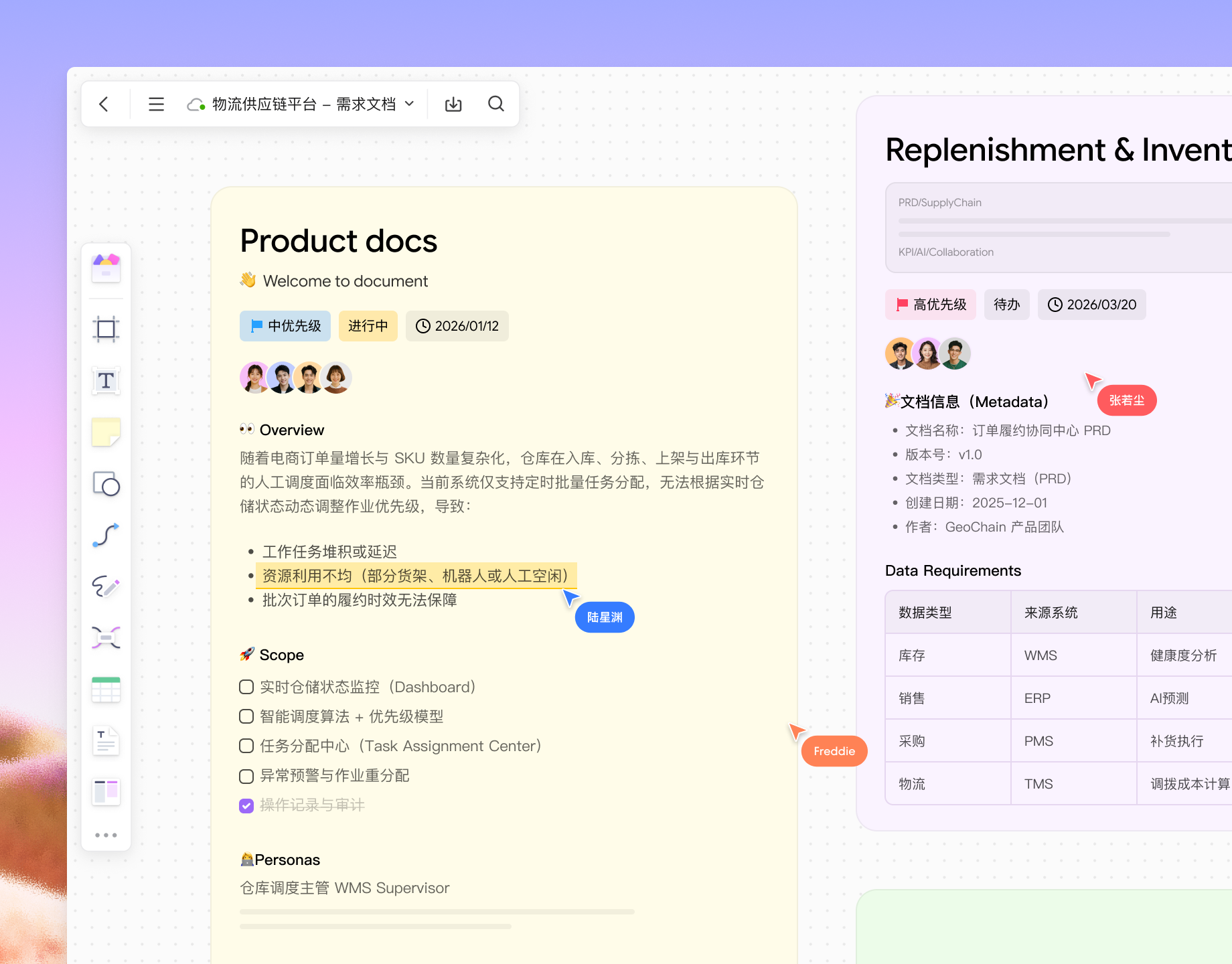Open the document title dropdown
This screenshot has width=1232, height=964.
[410, 104]
